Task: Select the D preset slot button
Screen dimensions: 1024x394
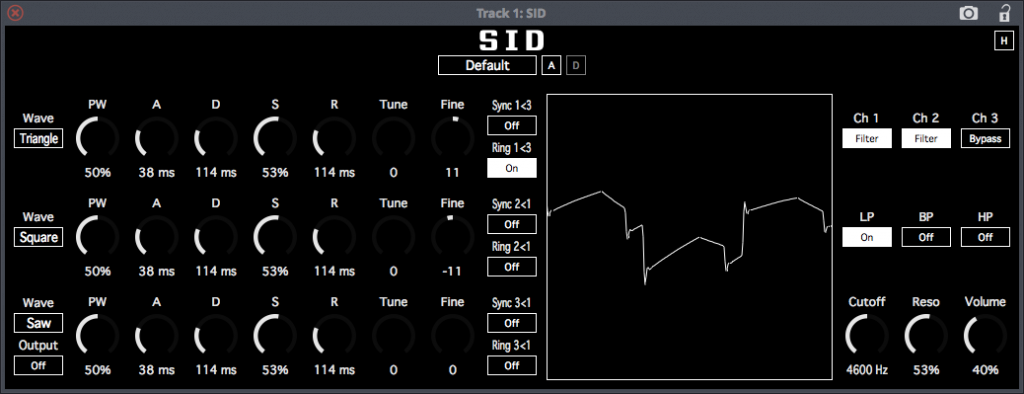Action: pos(576,65)
